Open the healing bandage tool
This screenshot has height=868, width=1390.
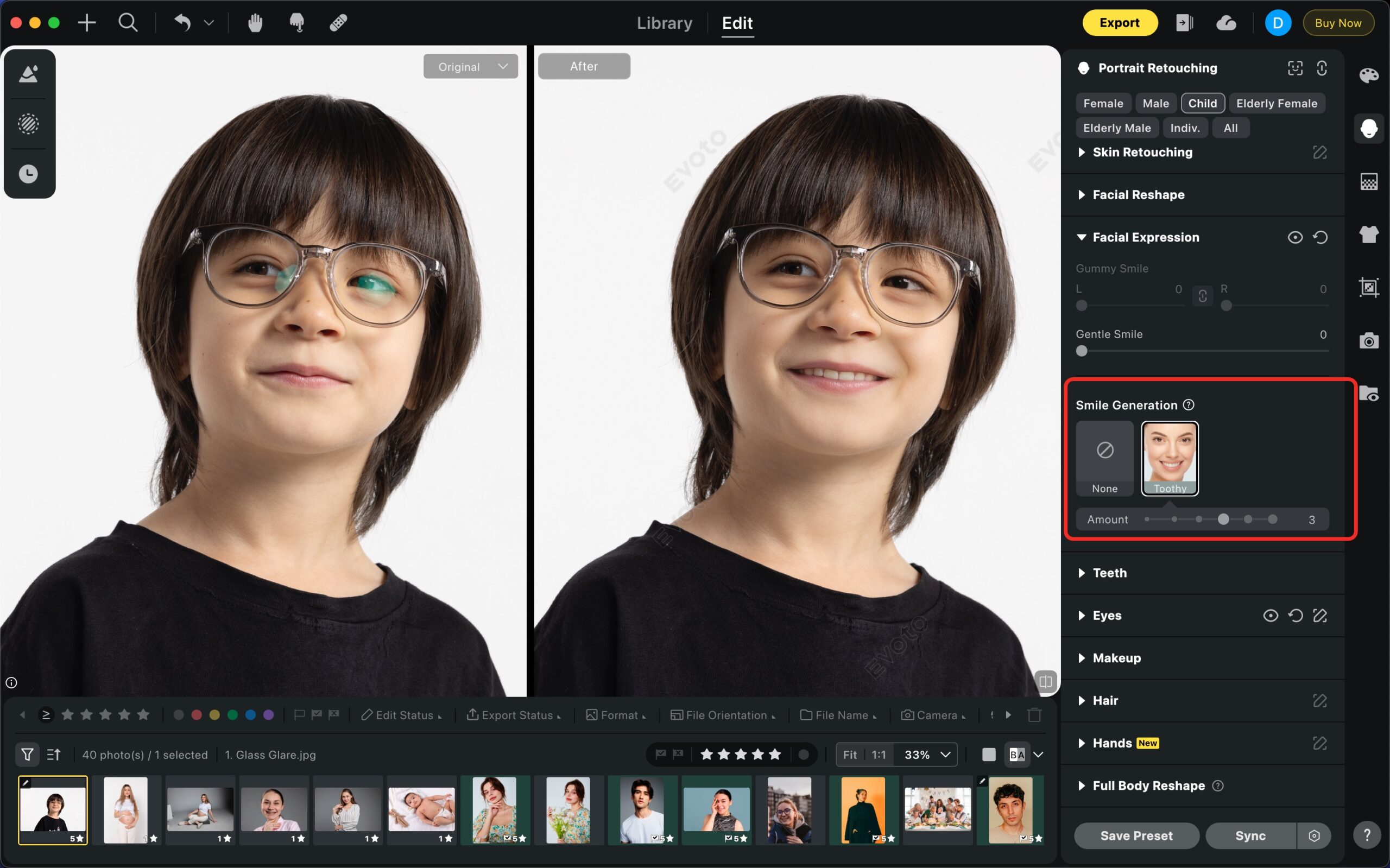point(338,23)
